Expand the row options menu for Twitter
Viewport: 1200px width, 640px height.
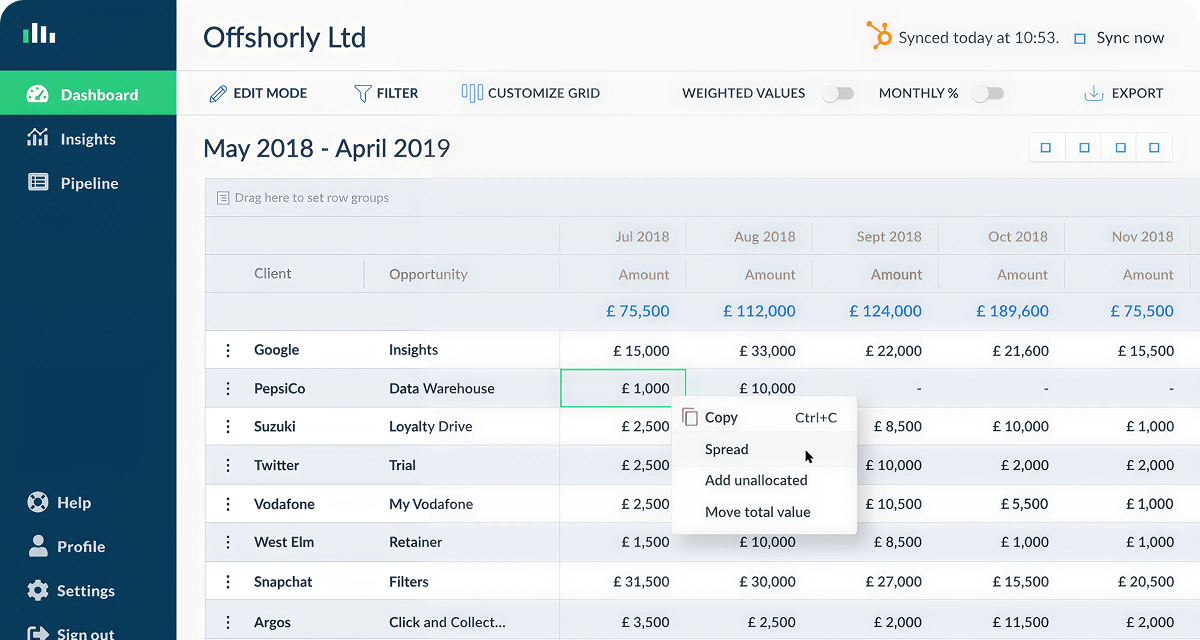point(228,465)
